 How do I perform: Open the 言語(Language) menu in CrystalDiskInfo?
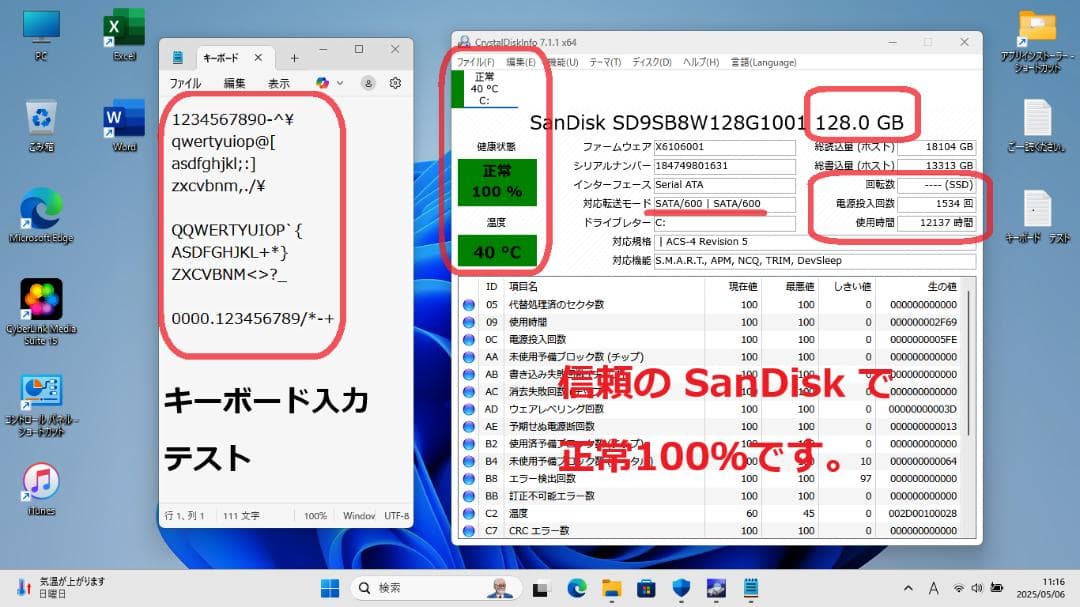763,62
